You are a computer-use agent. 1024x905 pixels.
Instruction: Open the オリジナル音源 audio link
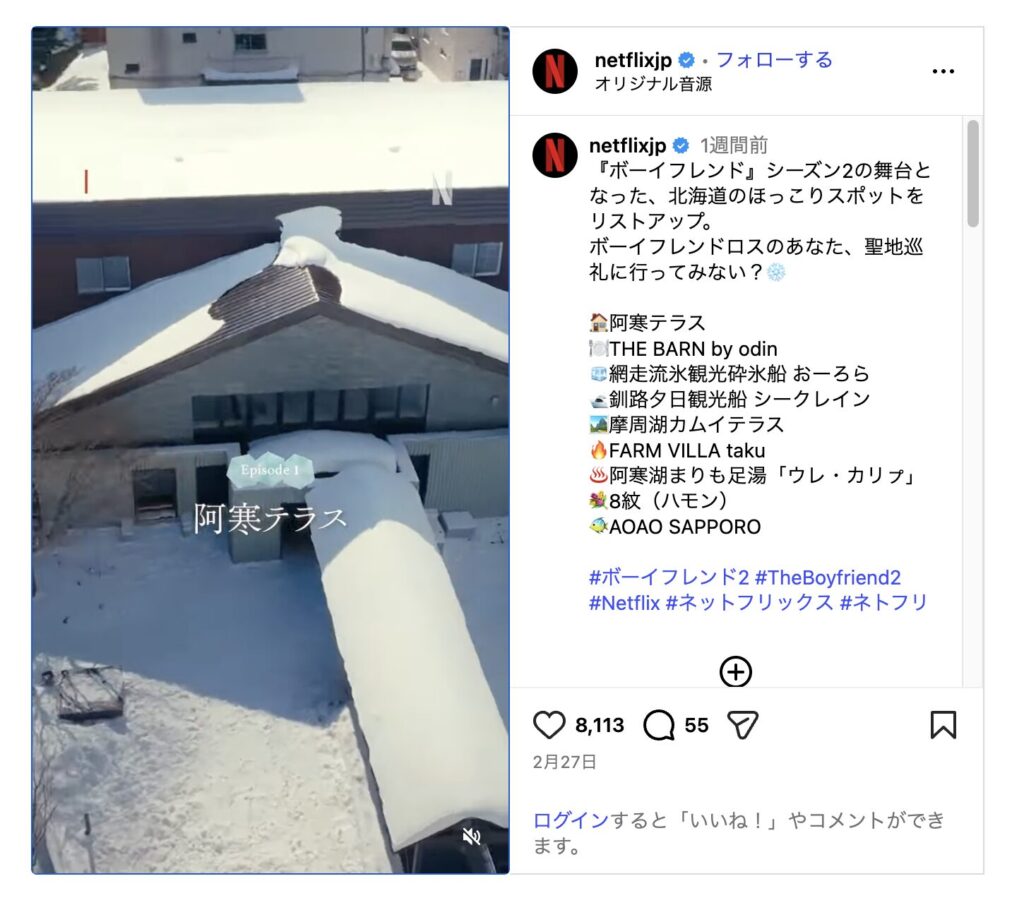(x=653, y=84)
